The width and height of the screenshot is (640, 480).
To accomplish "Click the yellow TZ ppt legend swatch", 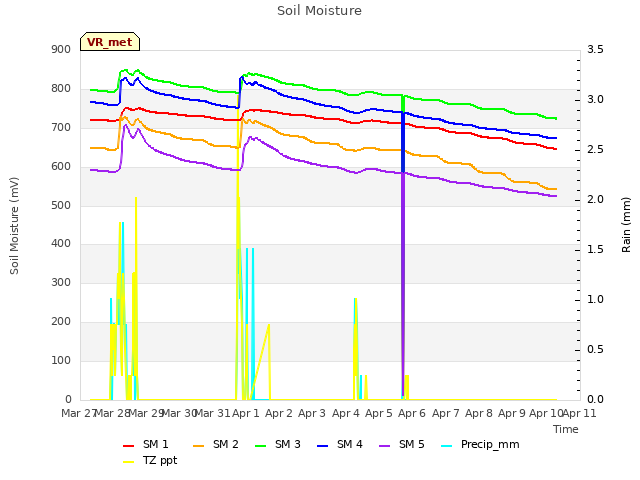I will [129, 462].
